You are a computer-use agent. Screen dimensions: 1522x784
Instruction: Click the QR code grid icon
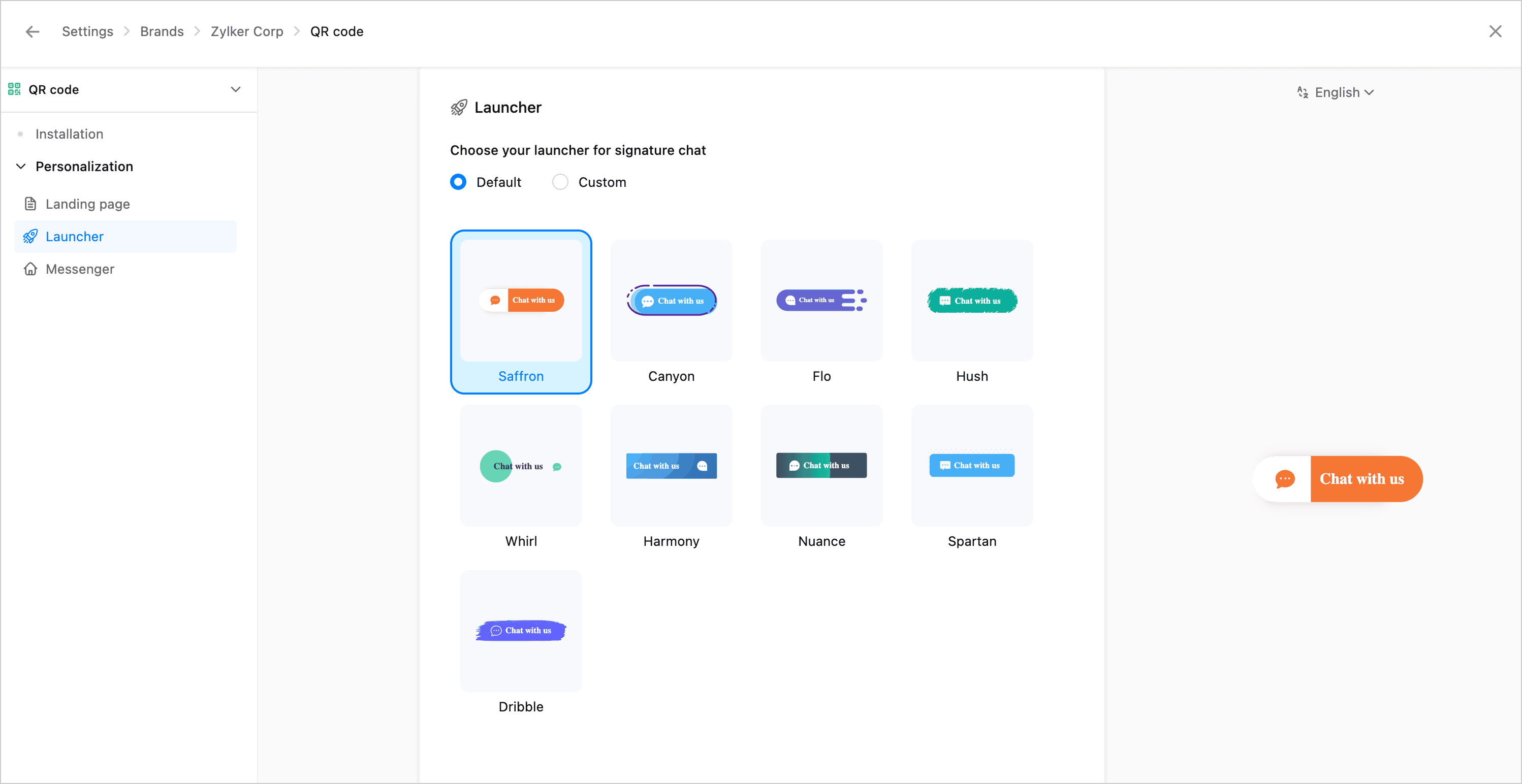click(14, 89)
